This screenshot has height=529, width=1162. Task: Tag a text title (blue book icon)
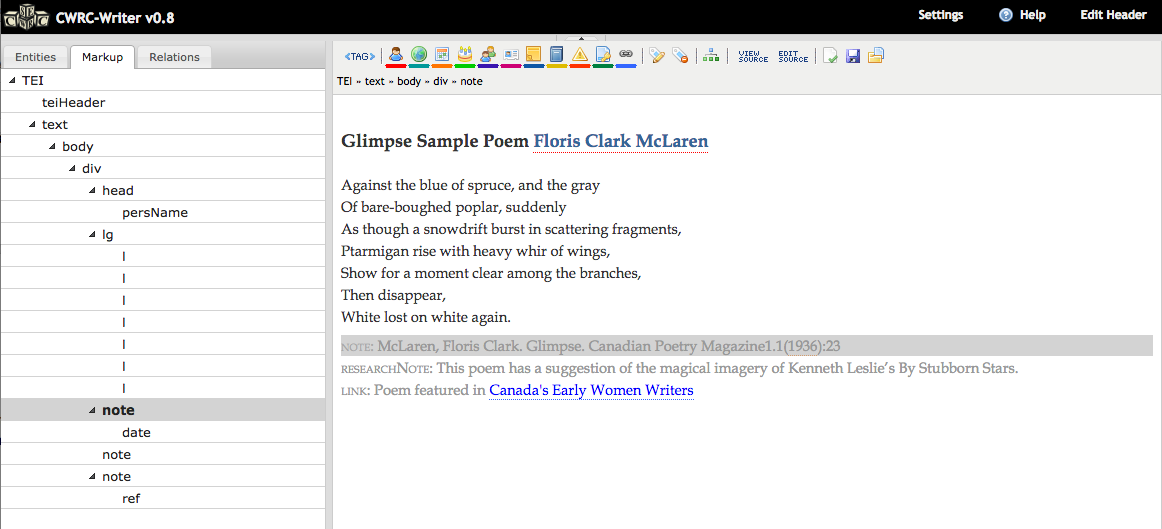point(557,55)
